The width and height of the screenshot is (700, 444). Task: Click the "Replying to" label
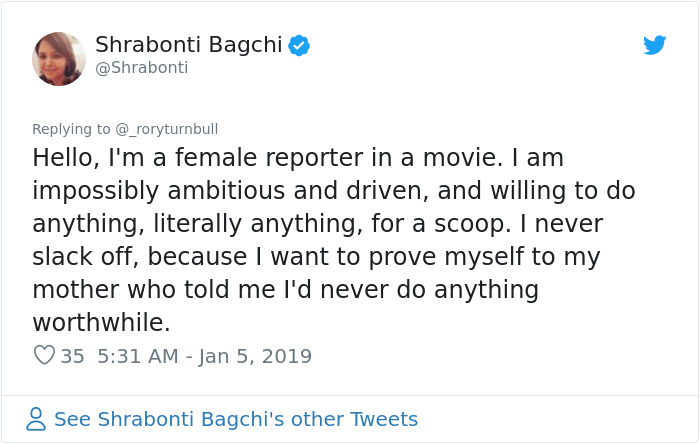[71, 129]
